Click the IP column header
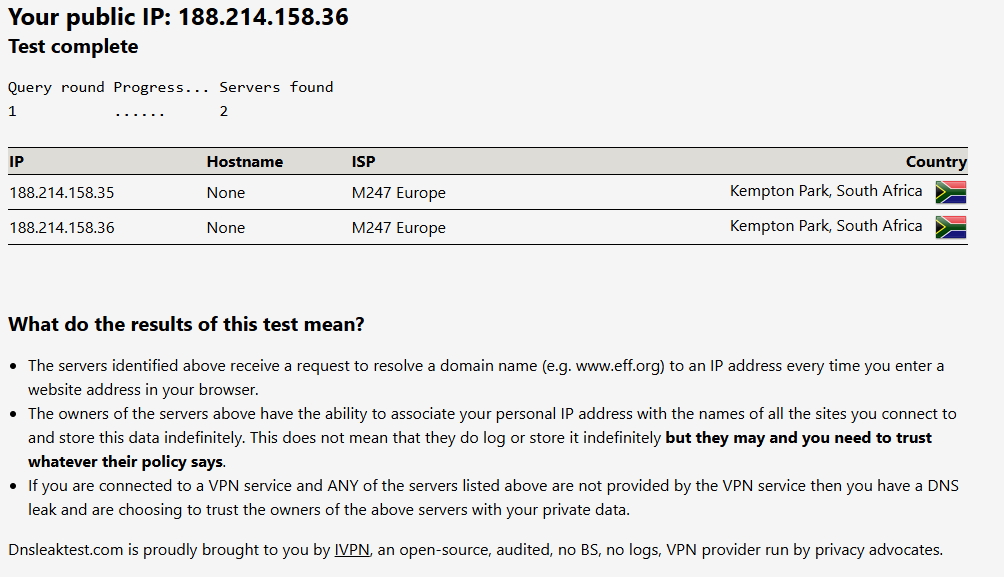This screenshot has width=1004, height=577. point(16,161)
